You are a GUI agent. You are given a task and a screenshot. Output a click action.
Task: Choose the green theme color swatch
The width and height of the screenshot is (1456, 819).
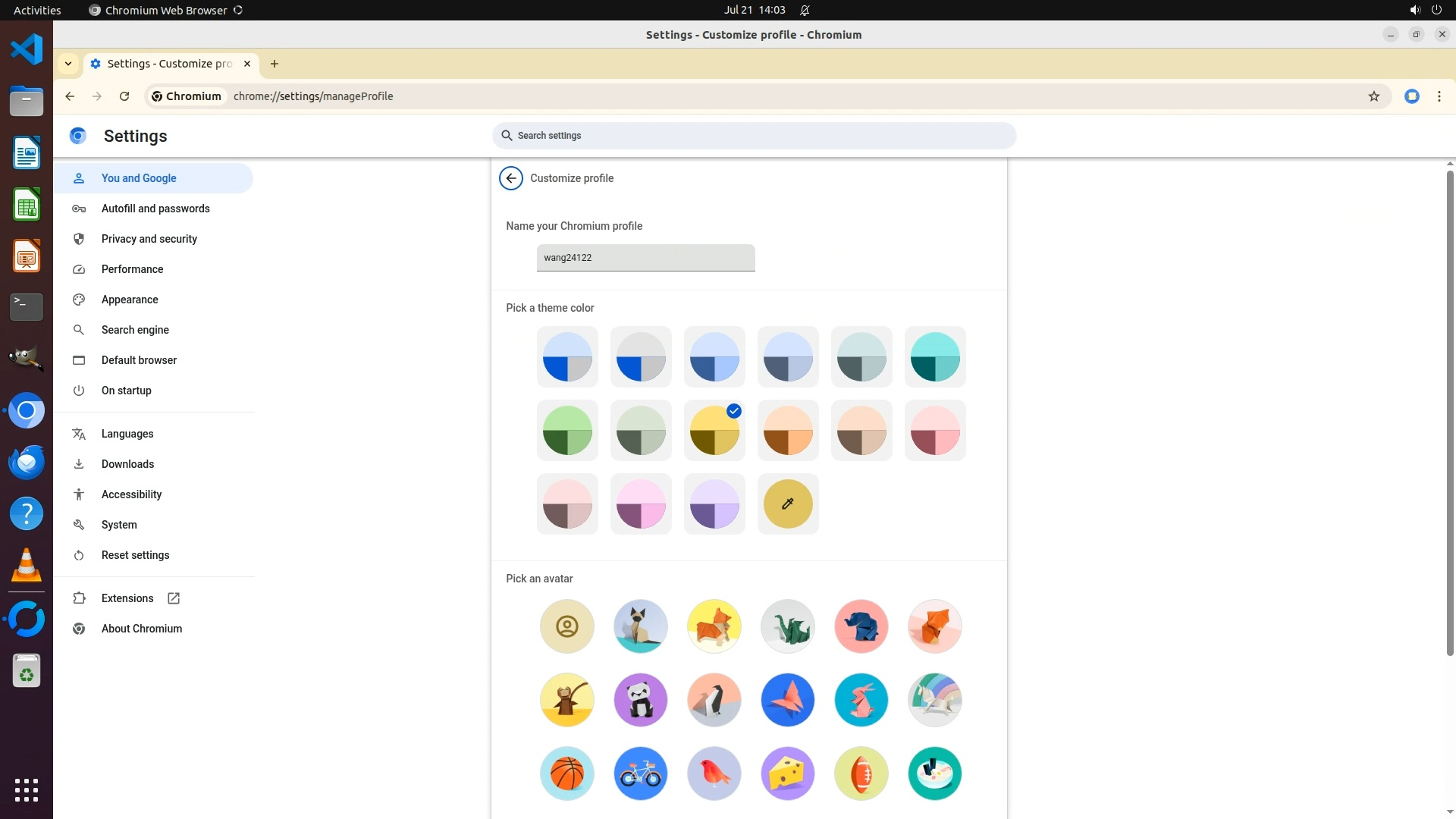coord(566,430)
